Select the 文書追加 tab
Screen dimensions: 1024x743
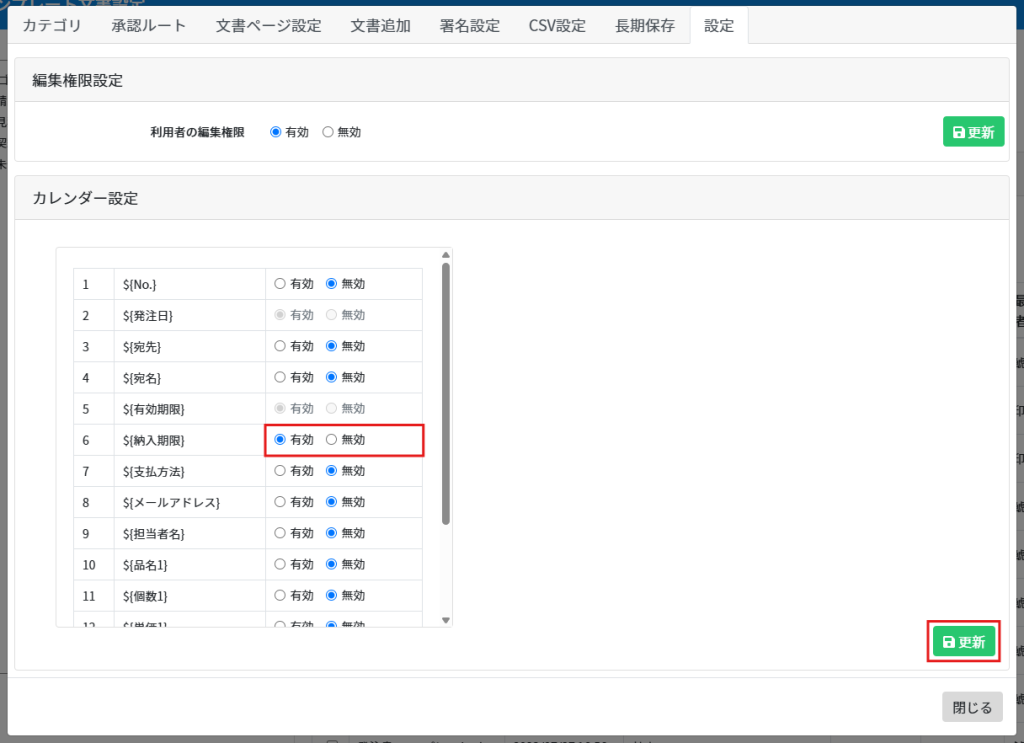click(x=380, y=26)
